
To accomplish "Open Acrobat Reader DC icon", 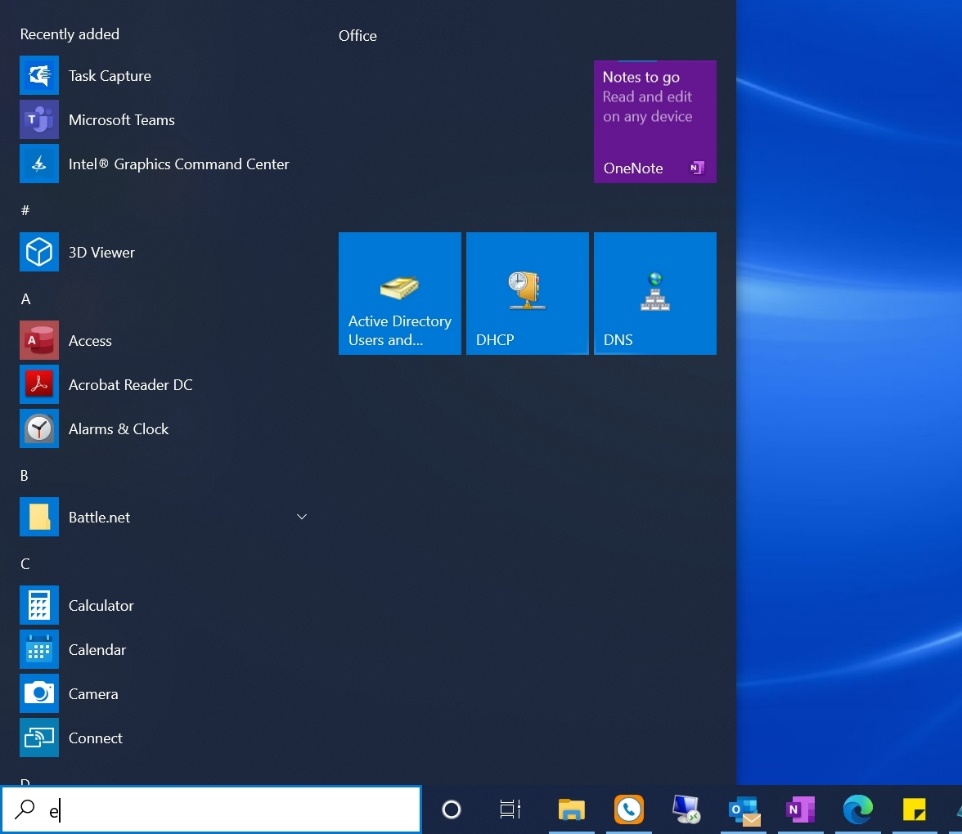I will 39,384.
